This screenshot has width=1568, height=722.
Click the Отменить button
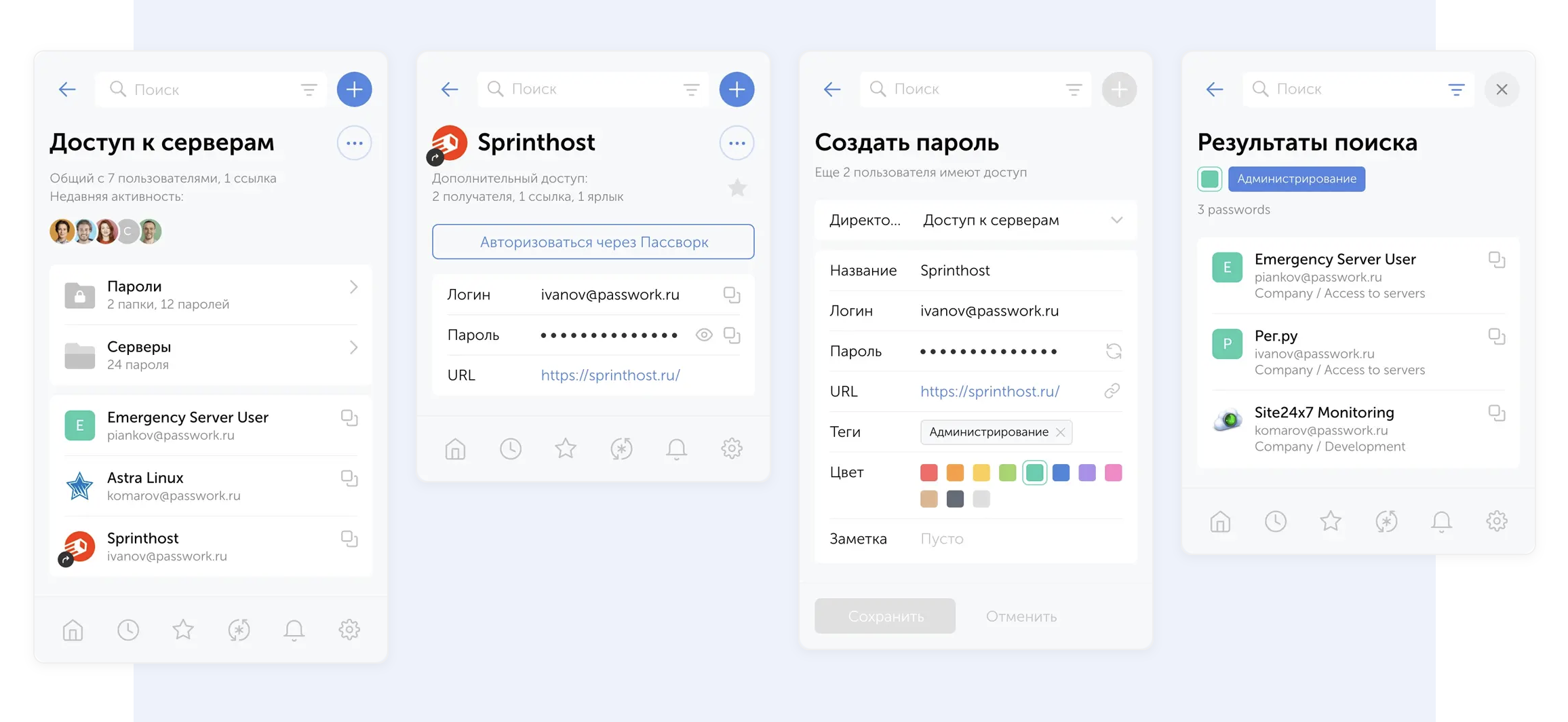(1021, 616)
